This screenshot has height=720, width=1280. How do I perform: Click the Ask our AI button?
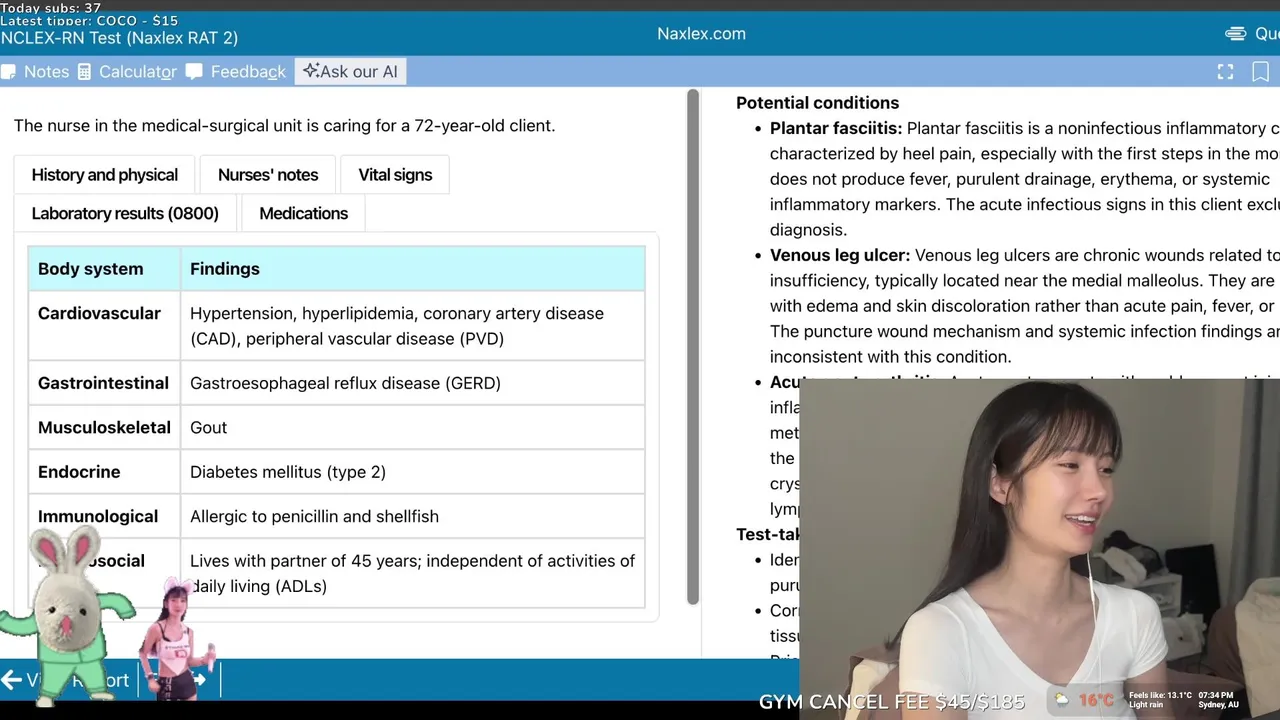pyautogui.click(x=351, y=72)
